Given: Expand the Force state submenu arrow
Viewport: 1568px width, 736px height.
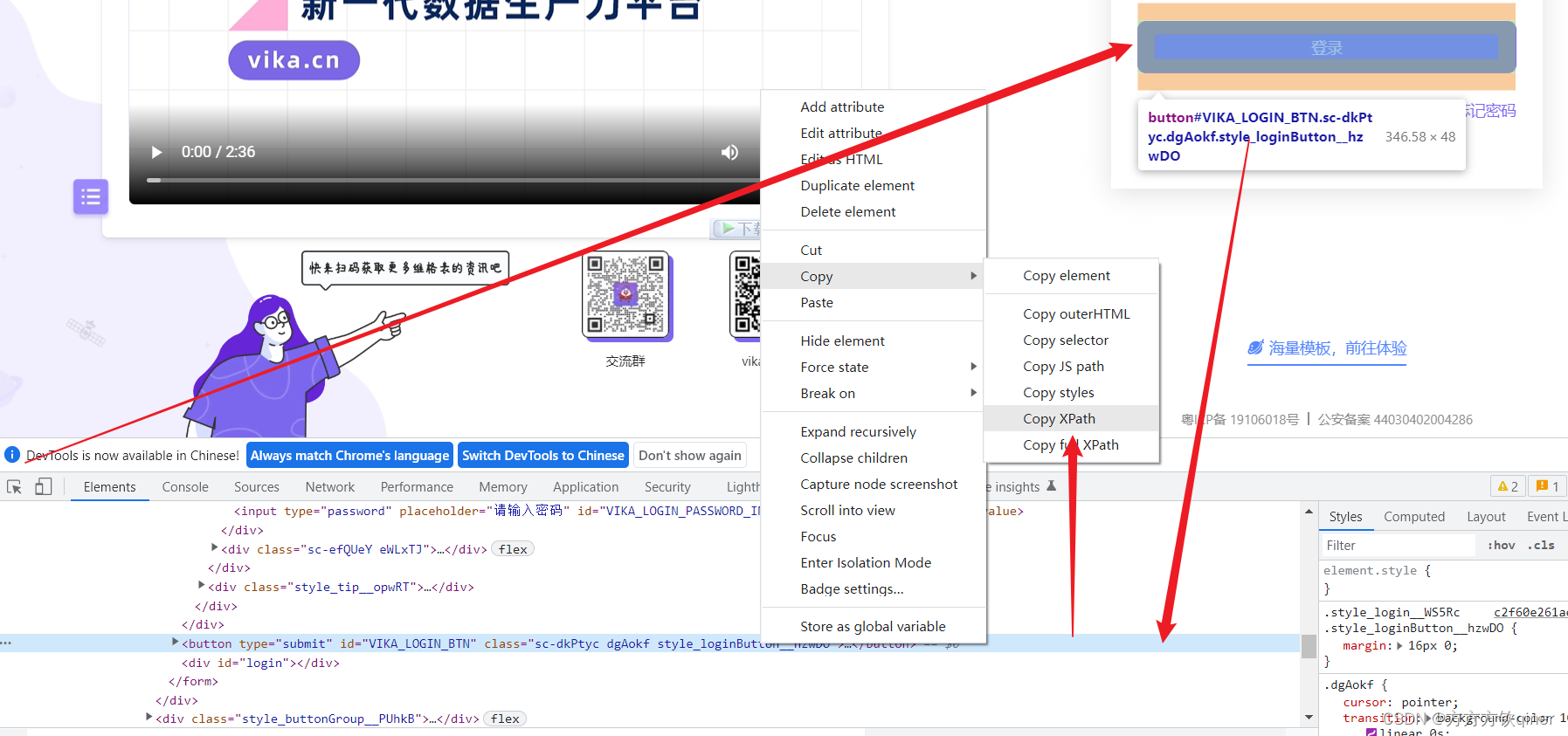Looking at the screenshot, I should pyautogui.click(x=973, y=367).
